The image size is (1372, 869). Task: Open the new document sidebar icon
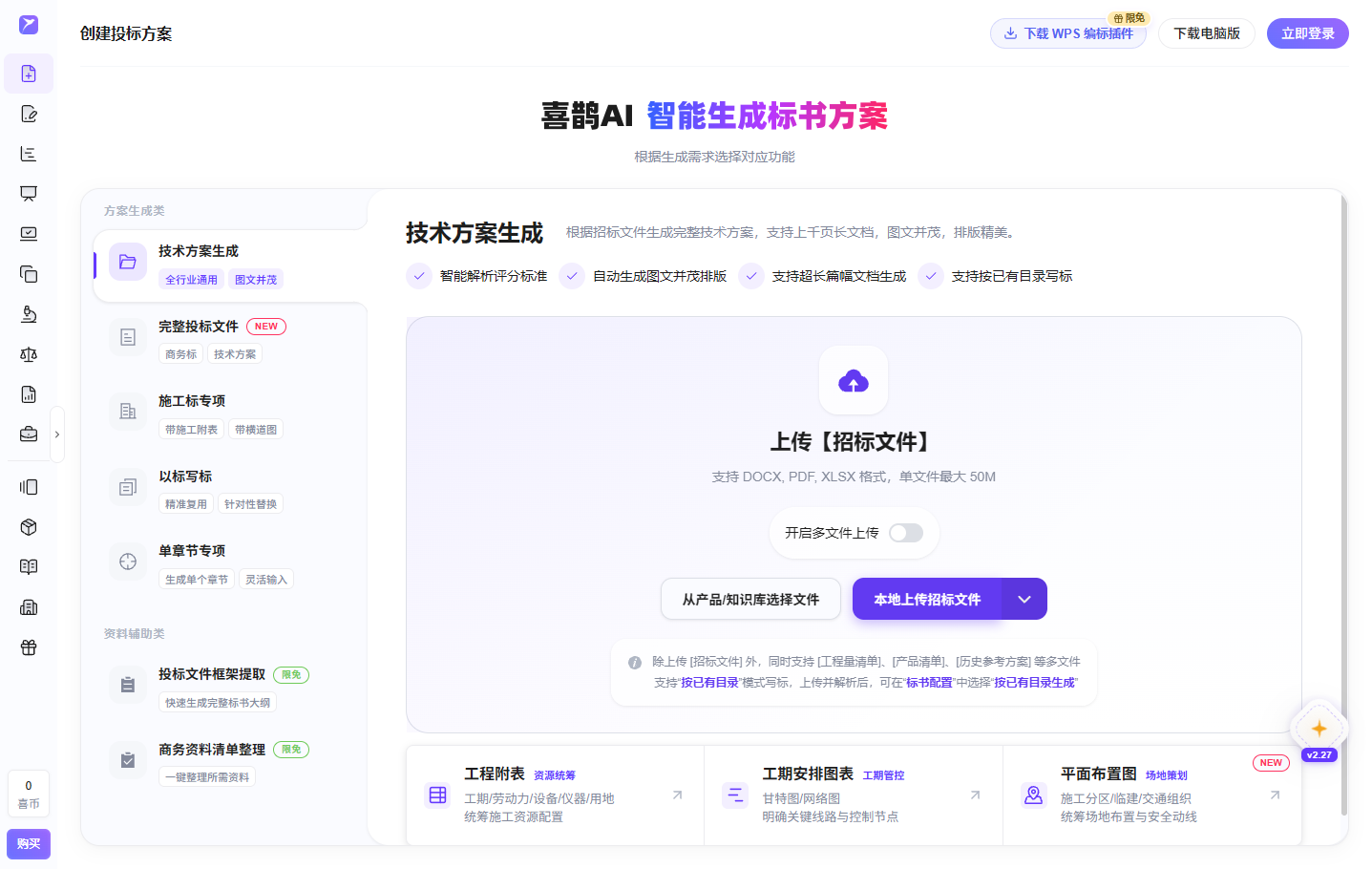pos(29,74)
